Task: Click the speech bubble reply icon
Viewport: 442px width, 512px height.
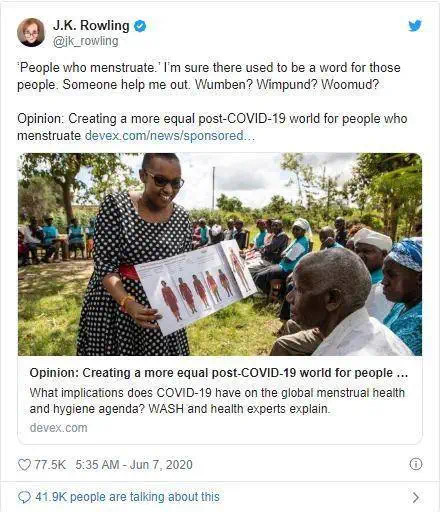Action: pyautogui.click(x=24, y=497)
